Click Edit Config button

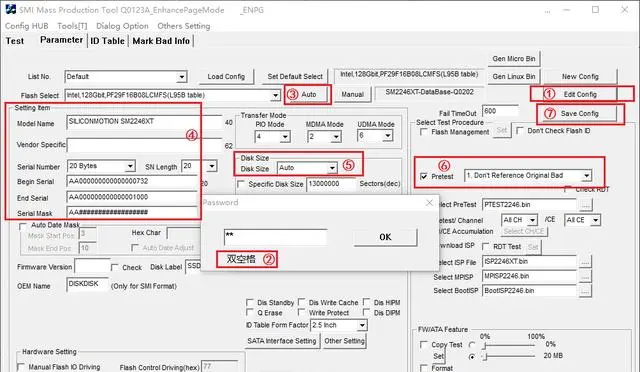(580, 94)
